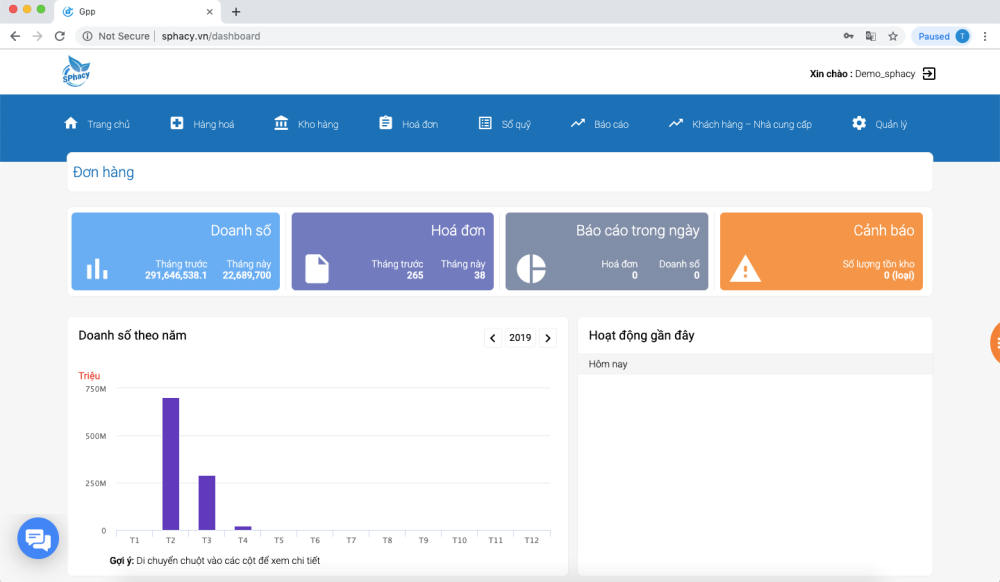Click the Hoạt động gần đây heading
This screenshot has height=582, width=1000.
642,335
